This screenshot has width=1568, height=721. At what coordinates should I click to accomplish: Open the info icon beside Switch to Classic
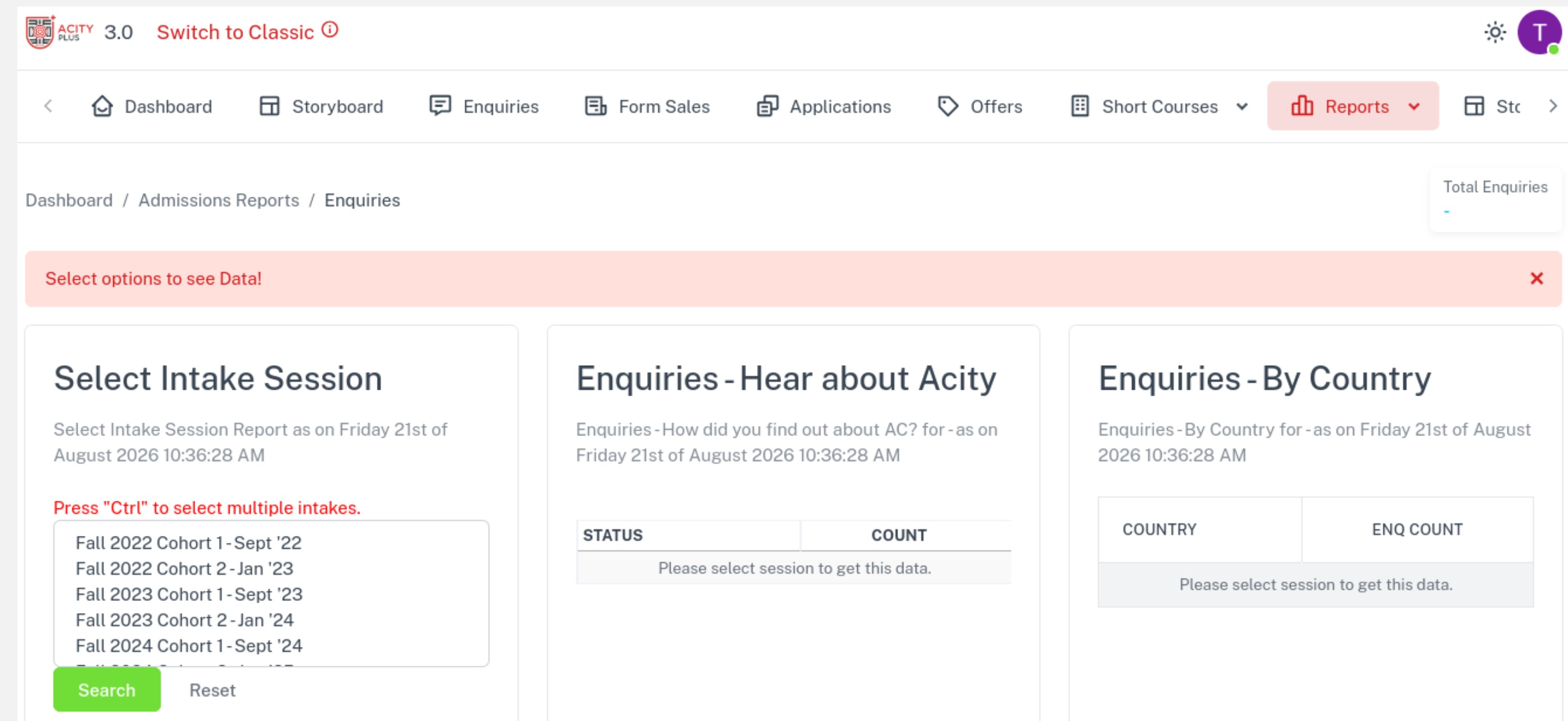click(330, 29)
